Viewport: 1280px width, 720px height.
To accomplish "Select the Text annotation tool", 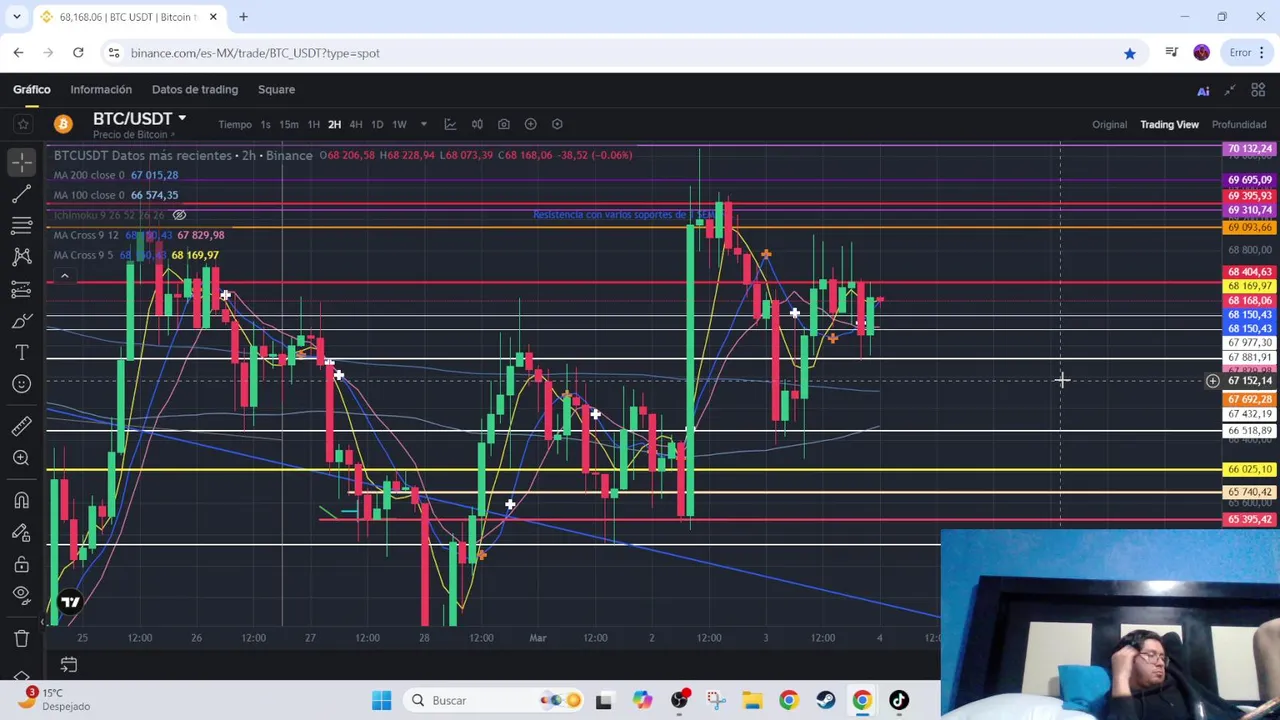I will pyautogui.click(x=21, y=353).
